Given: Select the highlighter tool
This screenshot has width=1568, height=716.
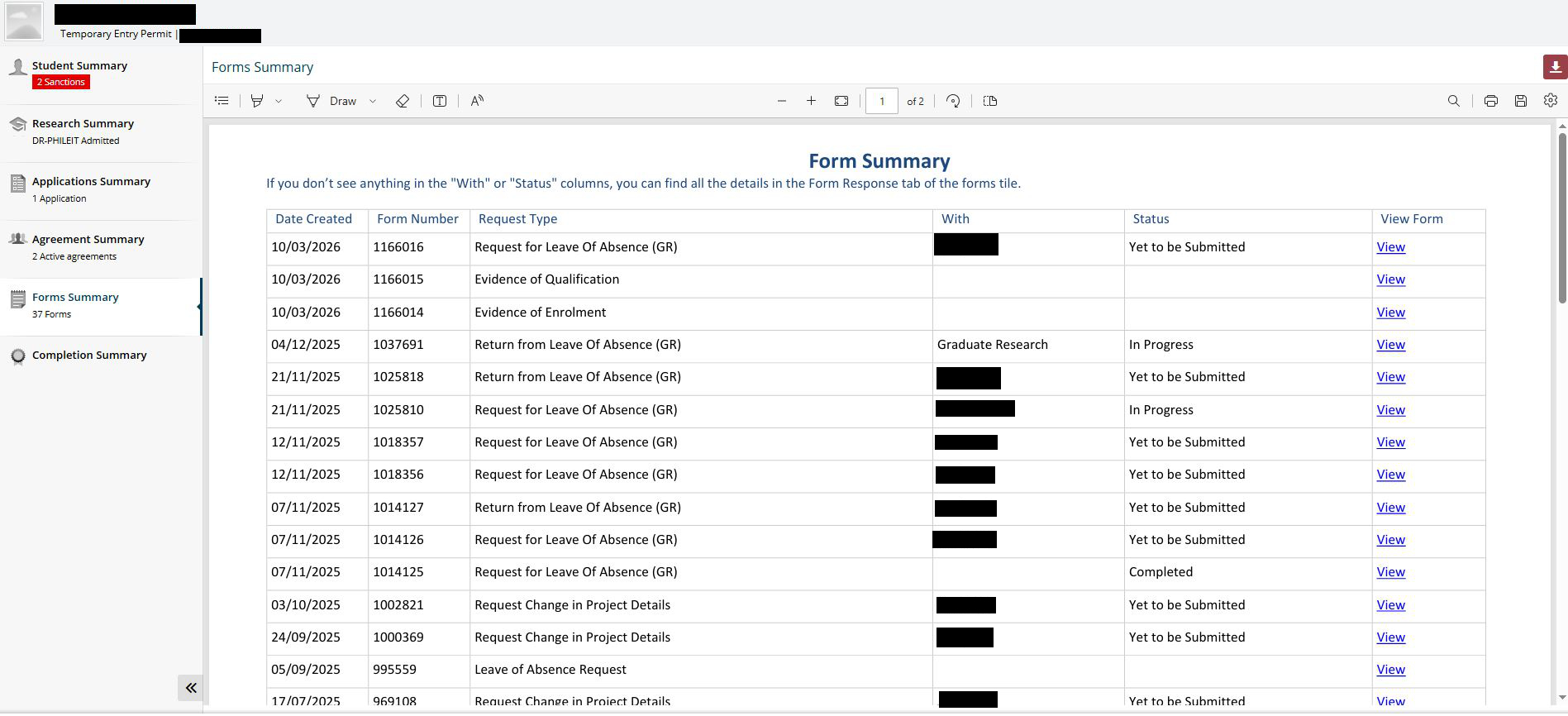Looking at the screenshot, I should pyautogui.click(x=257, y=101).
